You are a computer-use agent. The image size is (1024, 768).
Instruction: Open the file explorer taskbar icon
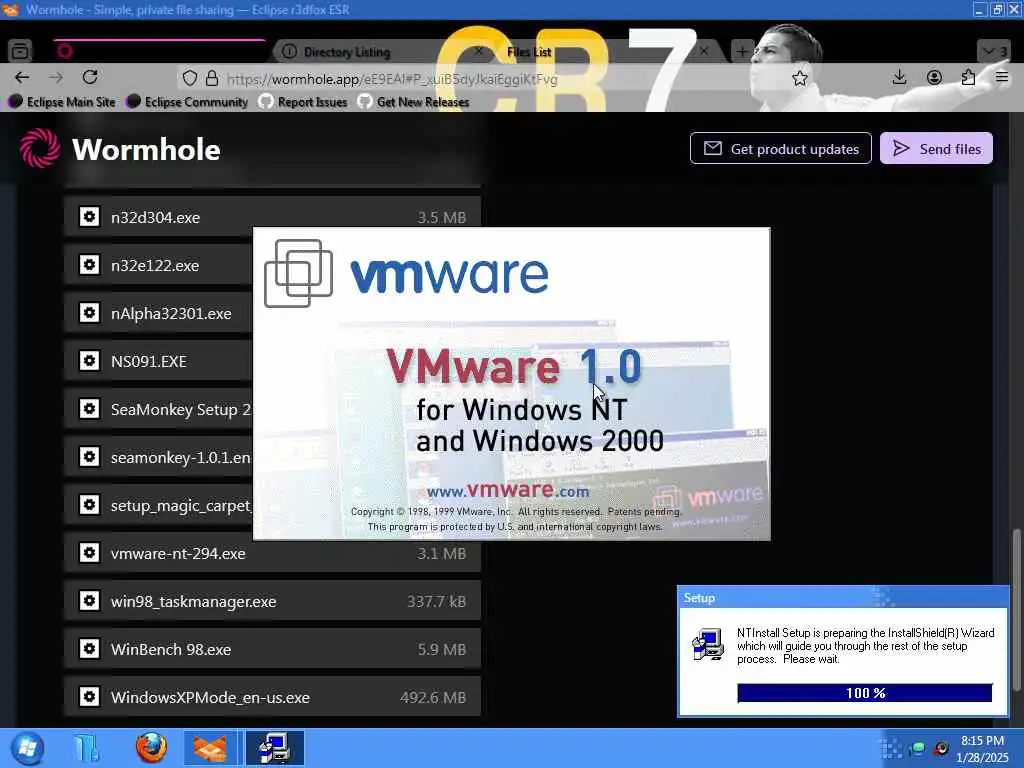[86, 748]
